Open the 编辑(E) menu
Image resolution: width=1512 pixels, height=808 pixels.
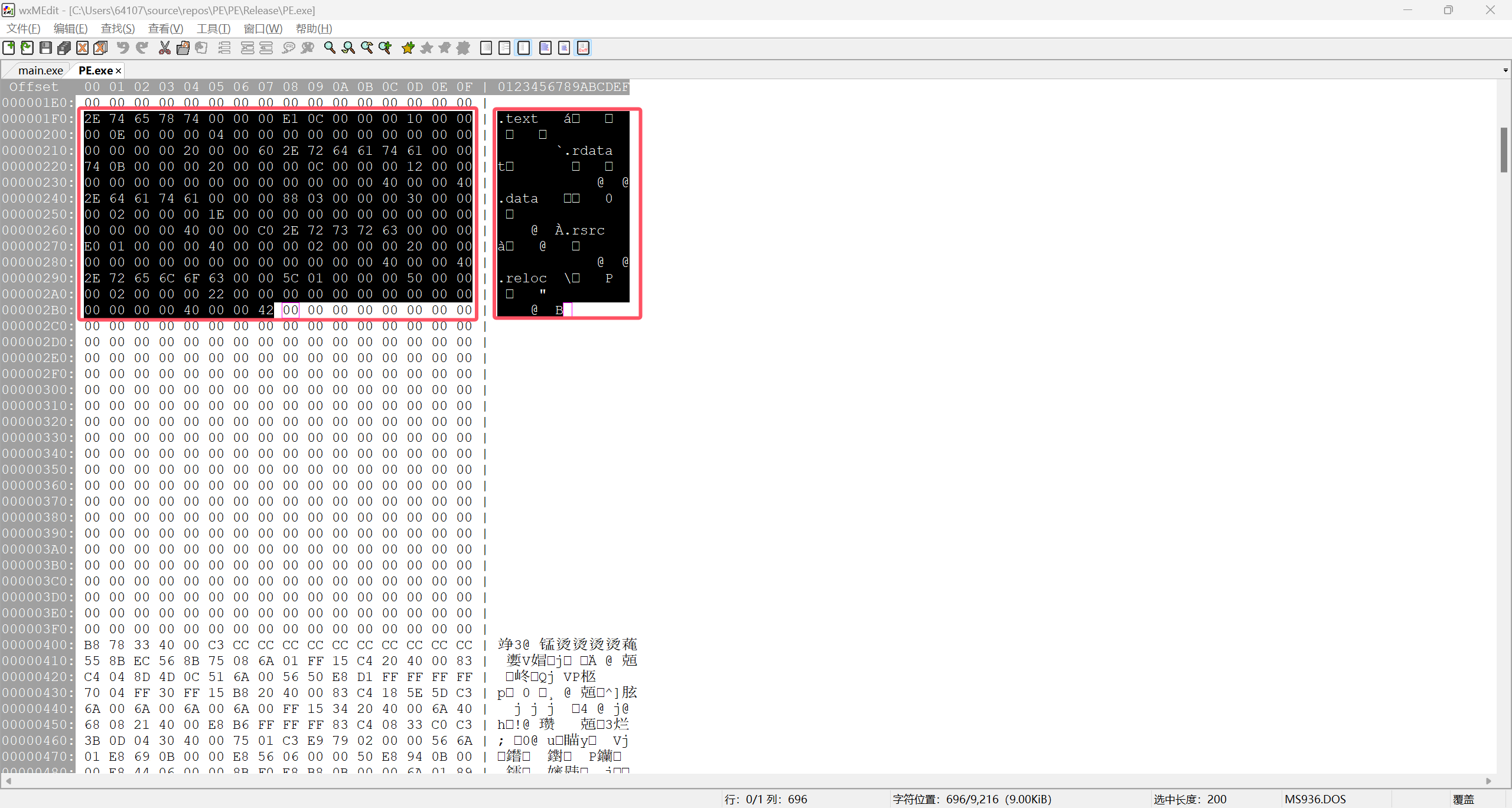(x=70, y=28)
